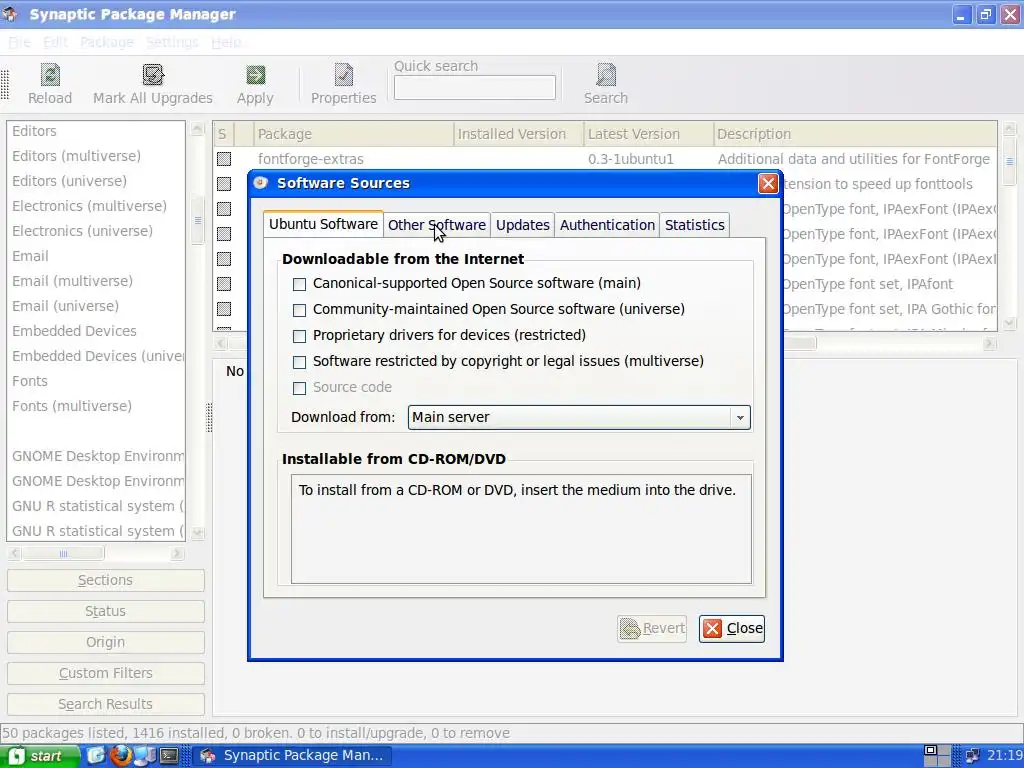Click the Package column header
1024x768 pixels.
pos(353,134)
